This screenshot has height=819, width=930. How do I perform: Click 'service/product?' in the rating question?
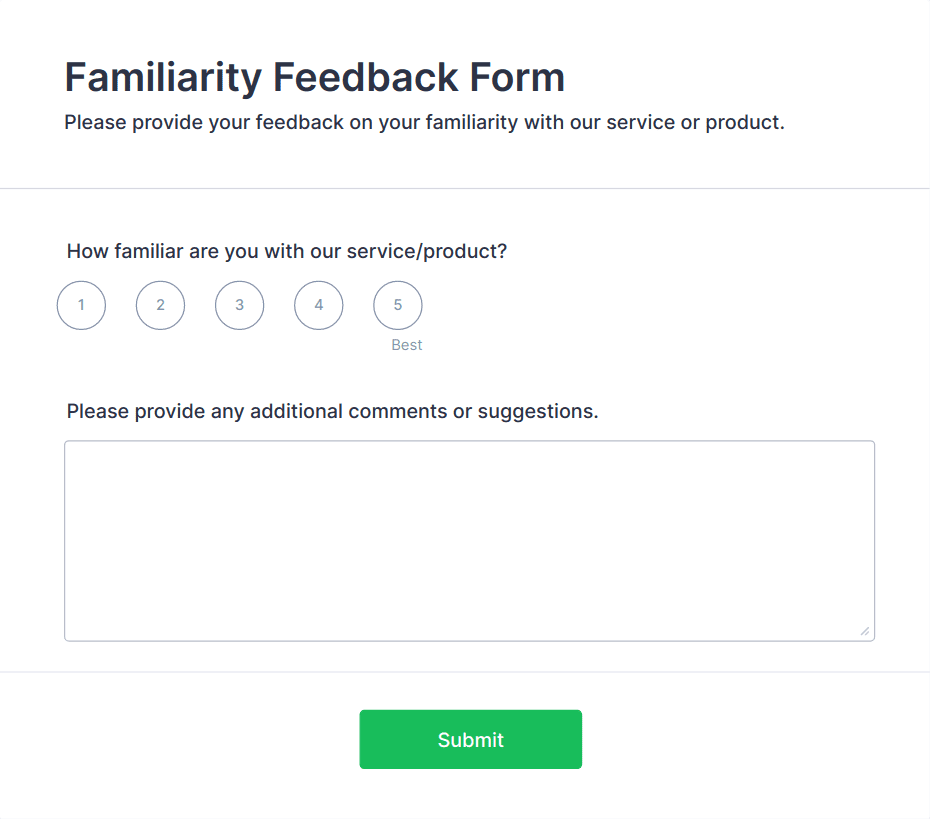pyautogui.click(x=427, y=251)
